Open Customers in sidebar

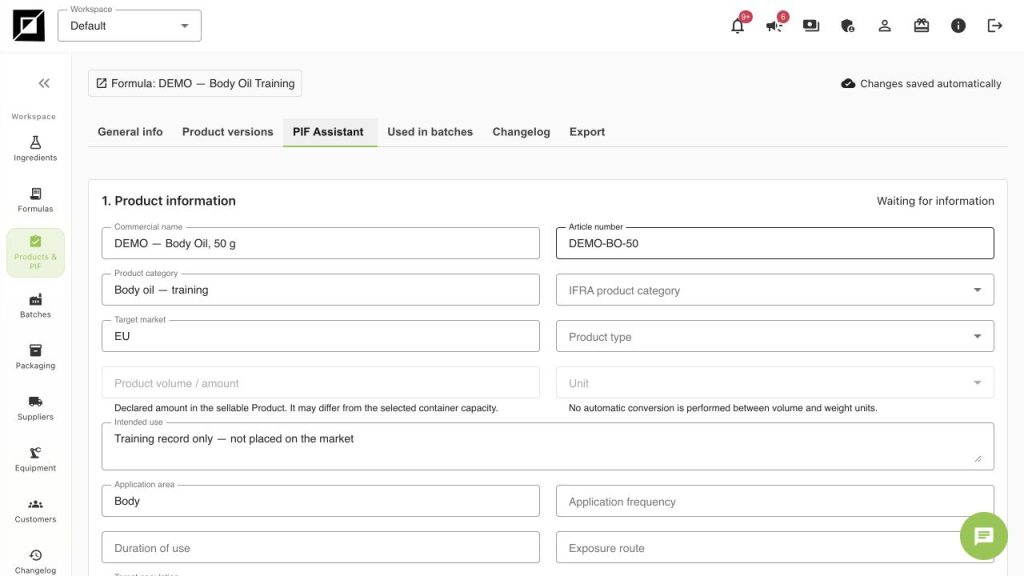(x=35, y=510)
